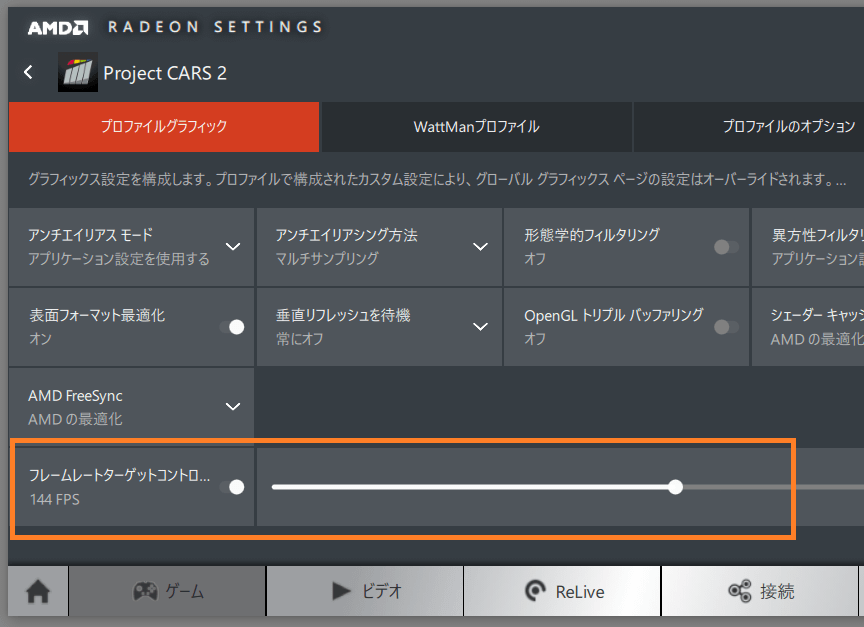Open the ゲーム bottom navigation tab
This screenshot has height=627, width=864.
(168, 591)
